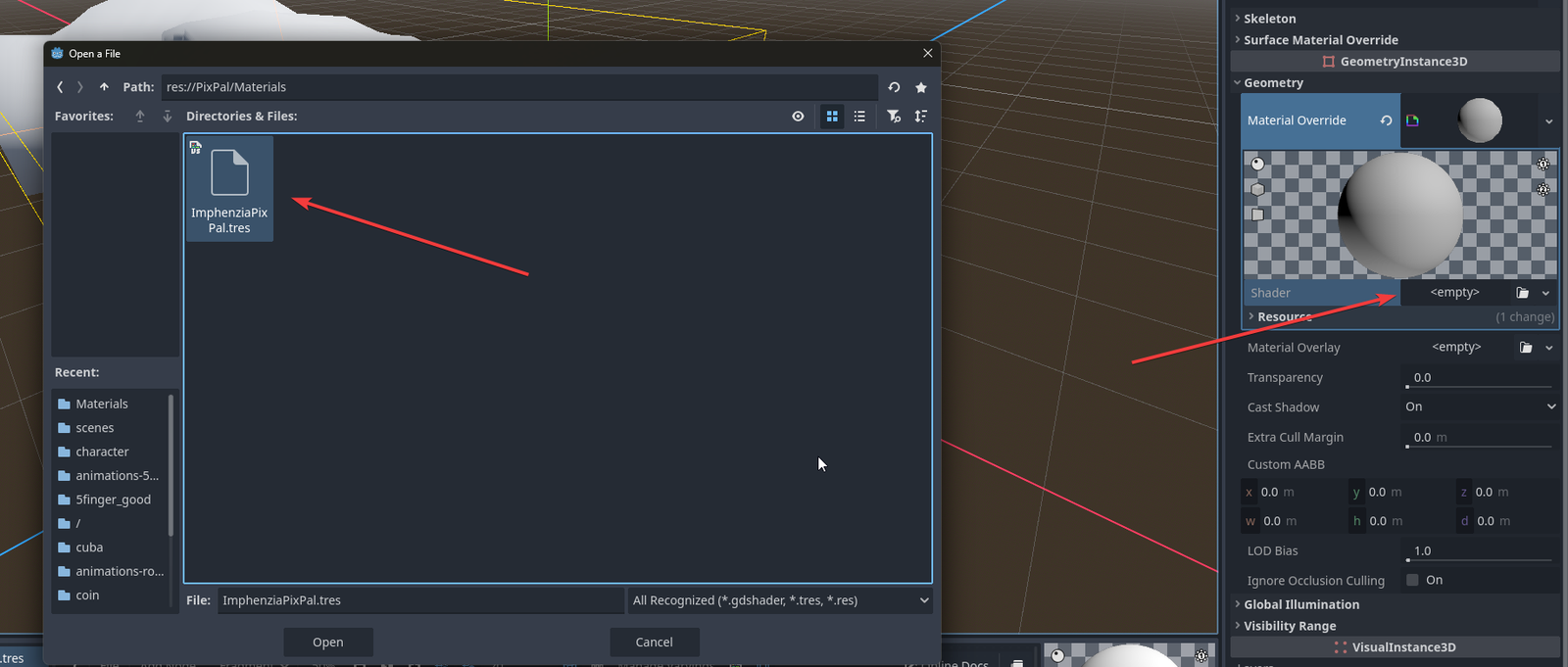Click the back navigation arrow
Screen dimensions: 1568x667
[x=60, y=87]
